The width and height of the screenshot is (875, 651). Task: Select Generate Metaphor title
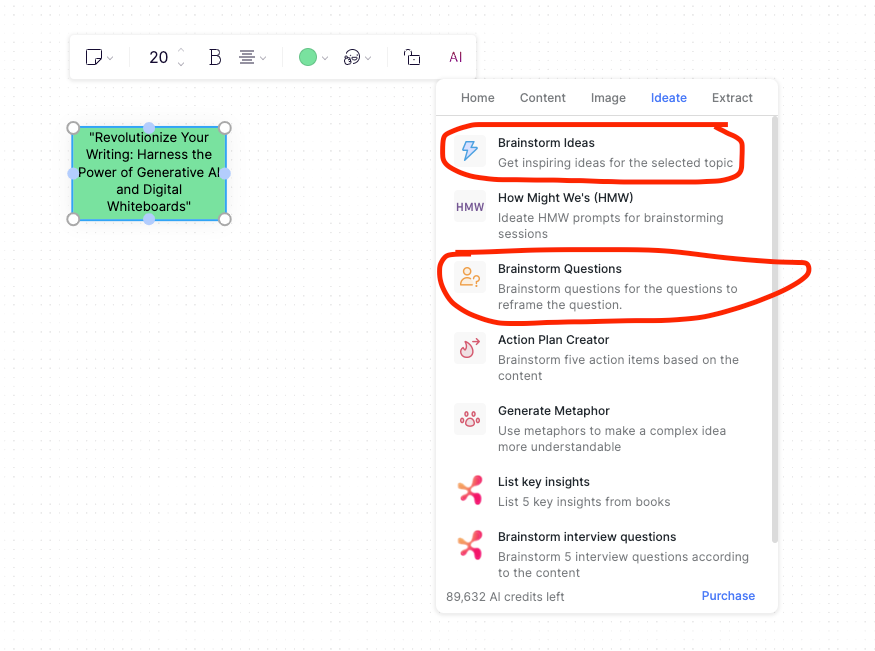coord(554,411)
